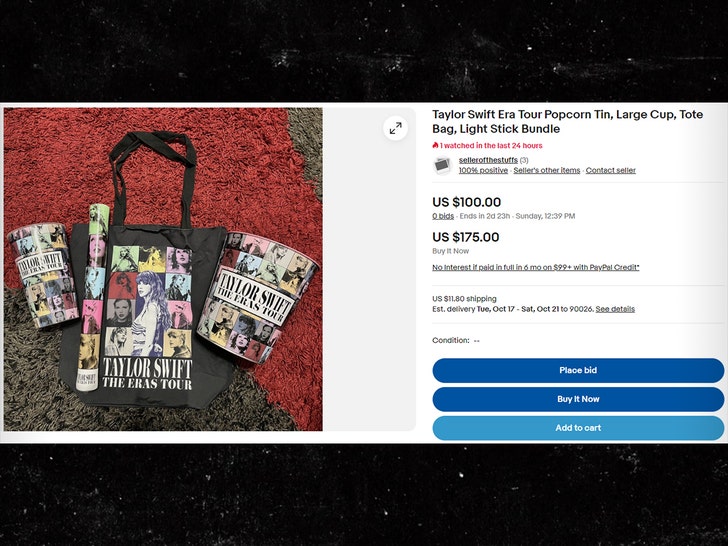Click the Place bid button
Viewport: 728px width, 546px height.
578,370
